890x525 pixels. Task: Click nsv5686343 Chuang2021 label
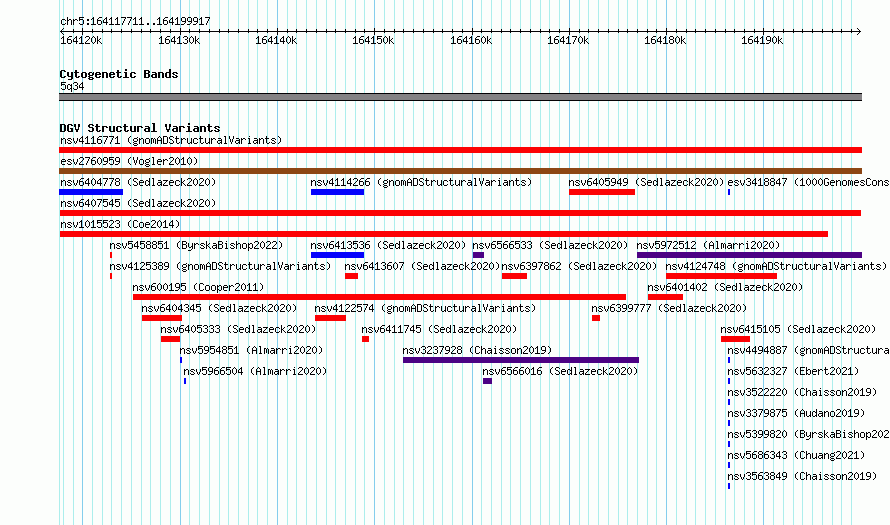(796, 455)
